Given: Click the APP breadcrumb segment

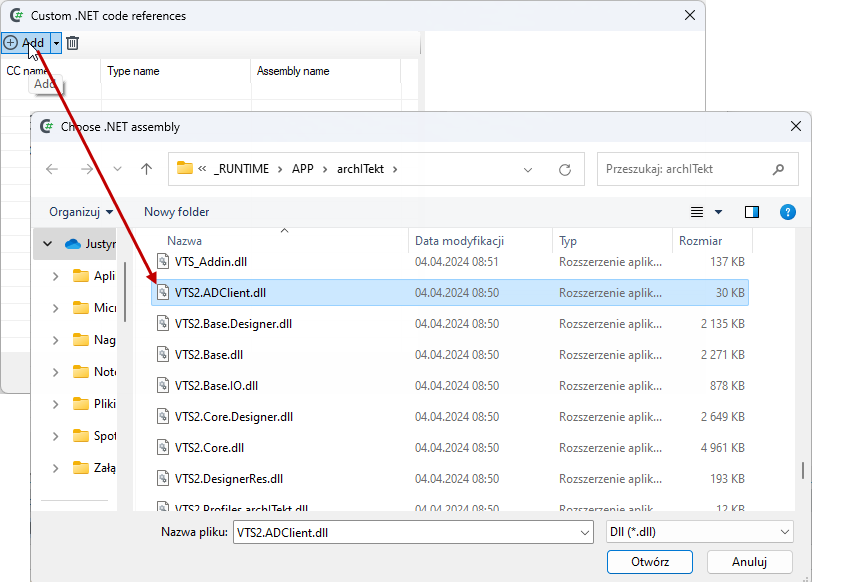Looking at the screenshot, I should [303, 169].
